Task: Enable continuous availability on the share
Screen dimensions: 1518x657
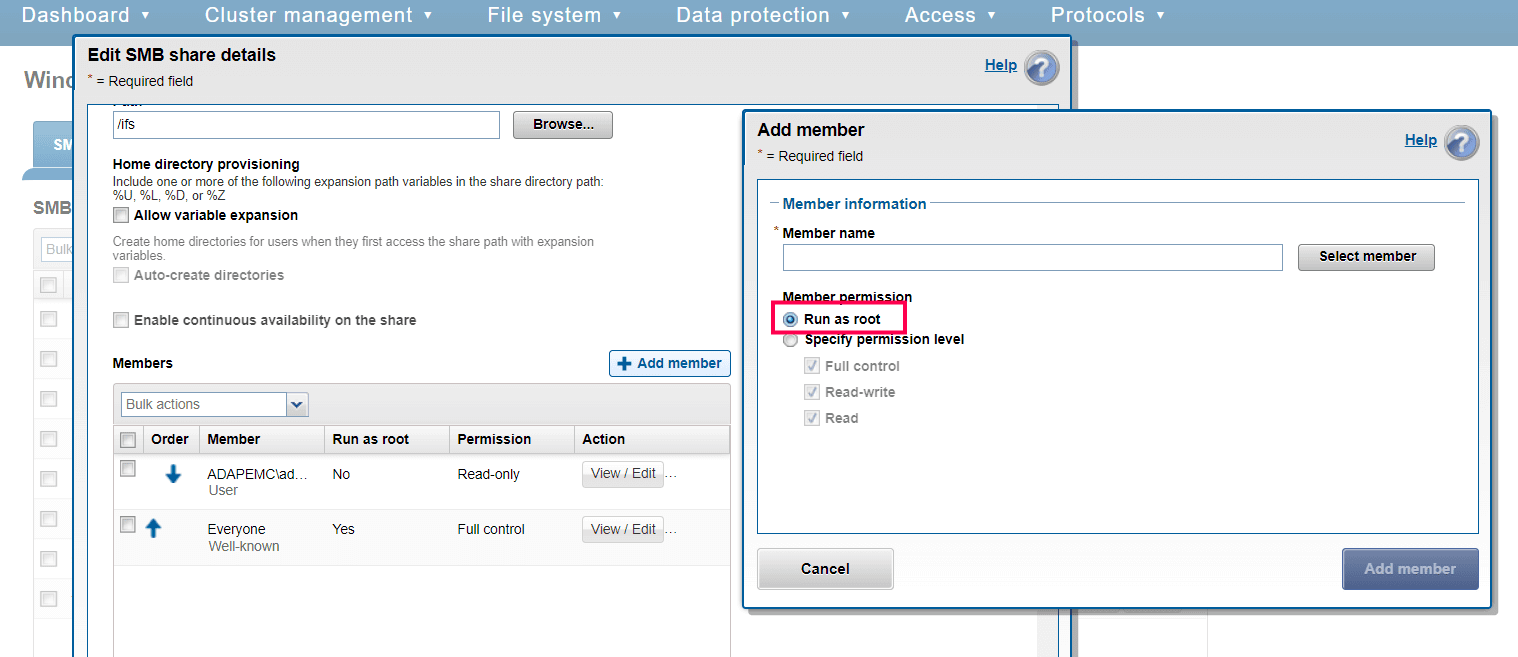Action: [x=121, y=320]
